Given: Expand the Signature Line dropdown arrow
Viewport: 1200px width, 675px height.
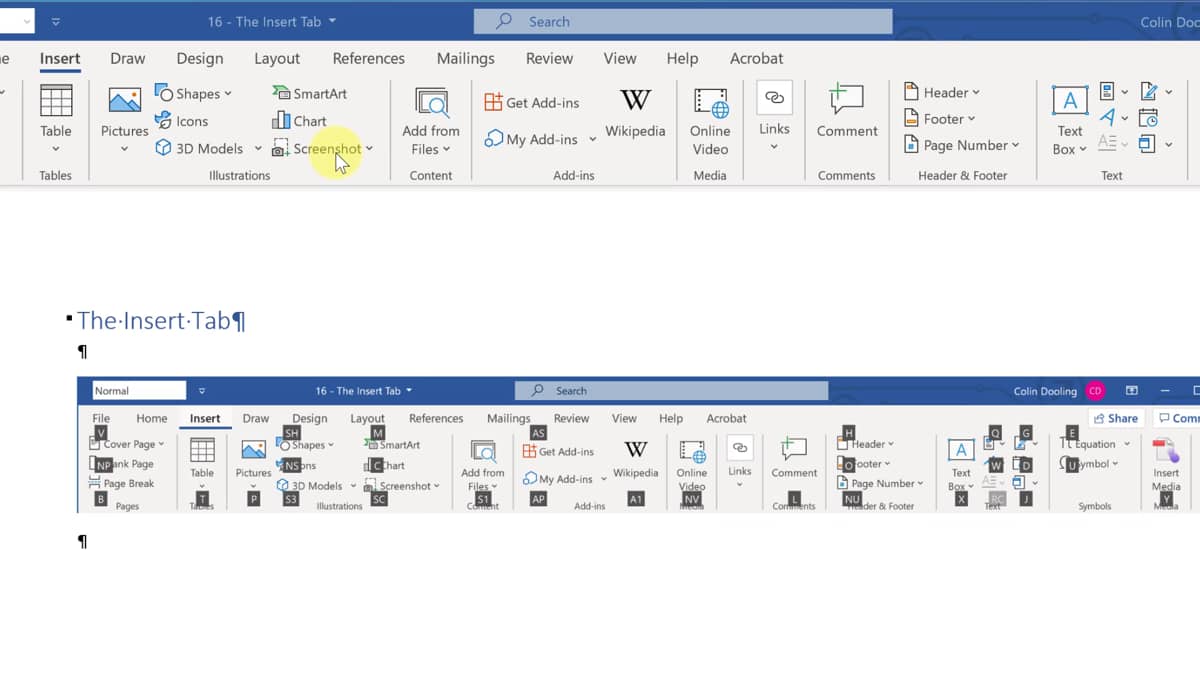Looking at the screenshot, I should click(1168, 92).
